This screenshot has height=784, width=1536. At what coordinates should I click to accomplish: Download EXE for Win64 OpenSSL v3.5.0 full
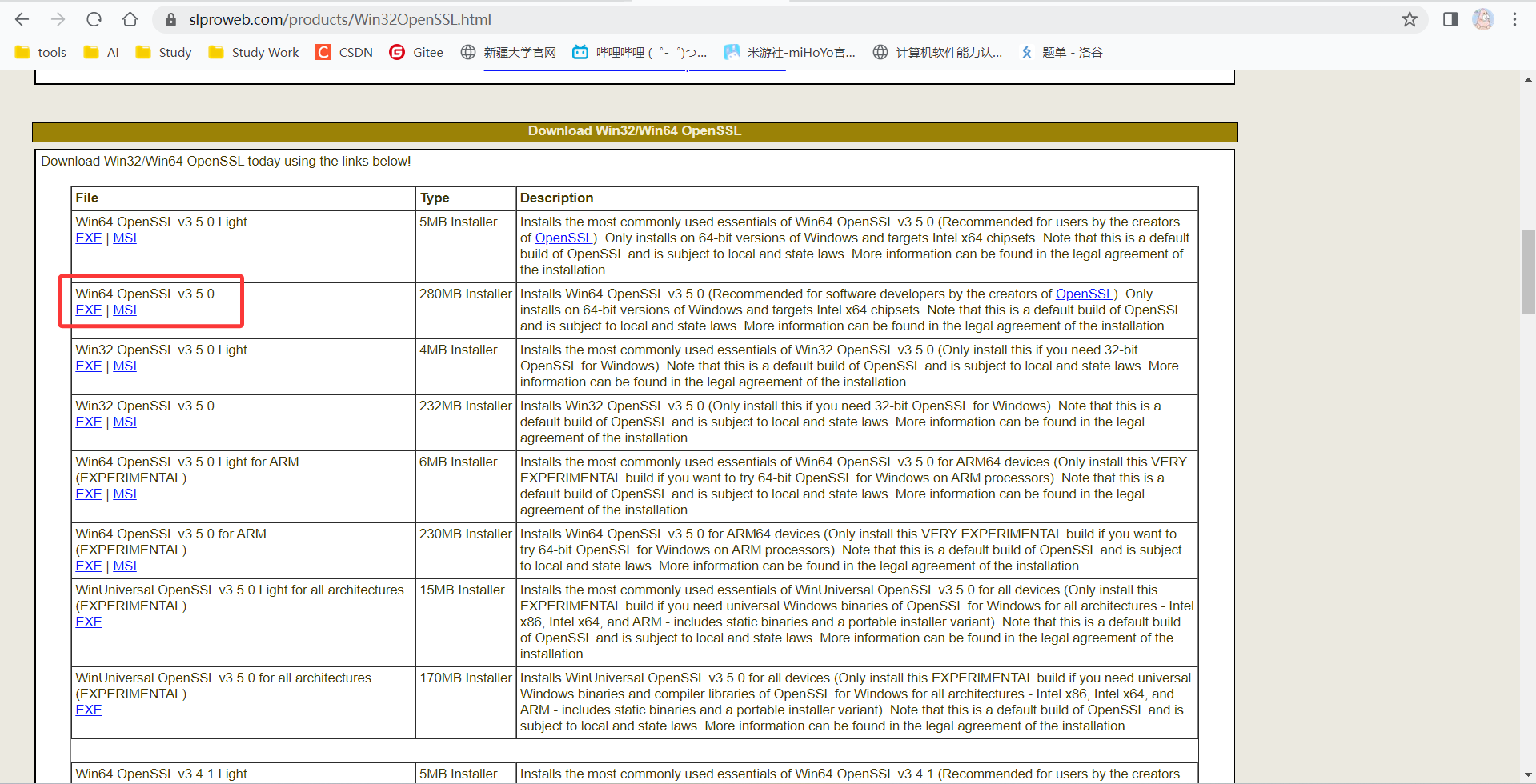(89, 310)
